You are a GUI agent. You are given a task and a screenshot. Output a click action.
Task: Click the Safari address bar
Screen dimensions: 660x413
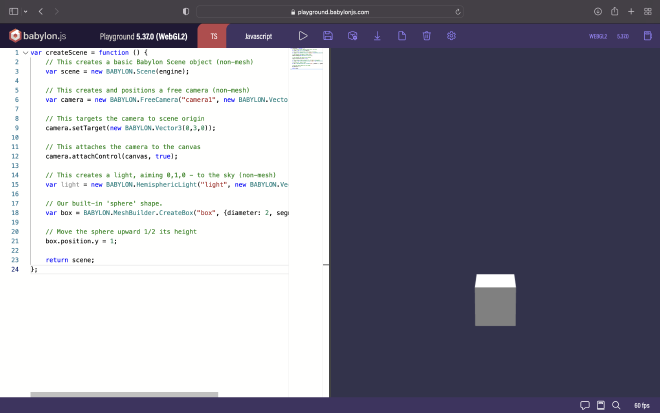pyautogui.click(x=330, y=11)
